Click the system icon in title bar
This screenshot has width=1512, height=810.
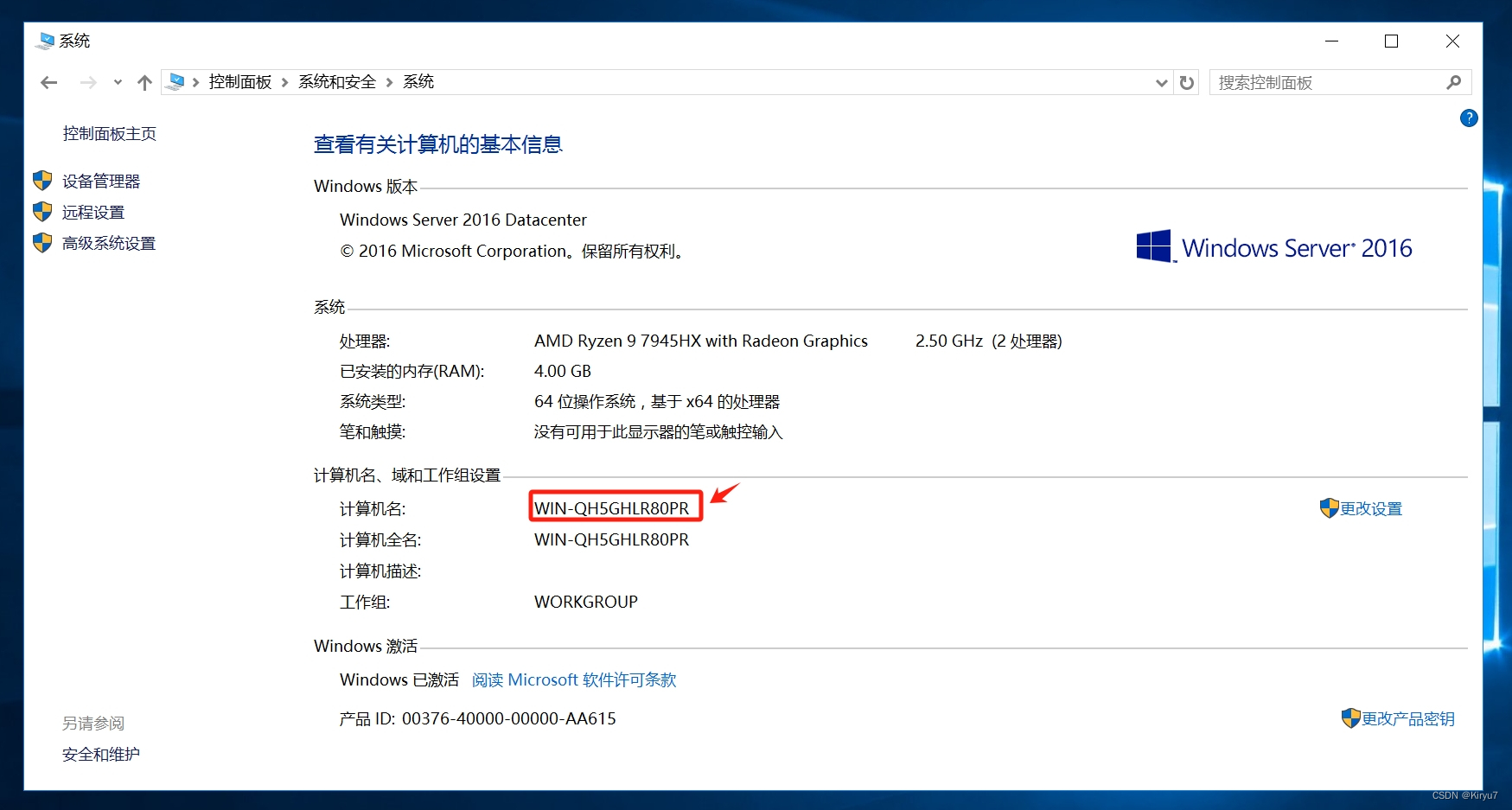[45, 41]
